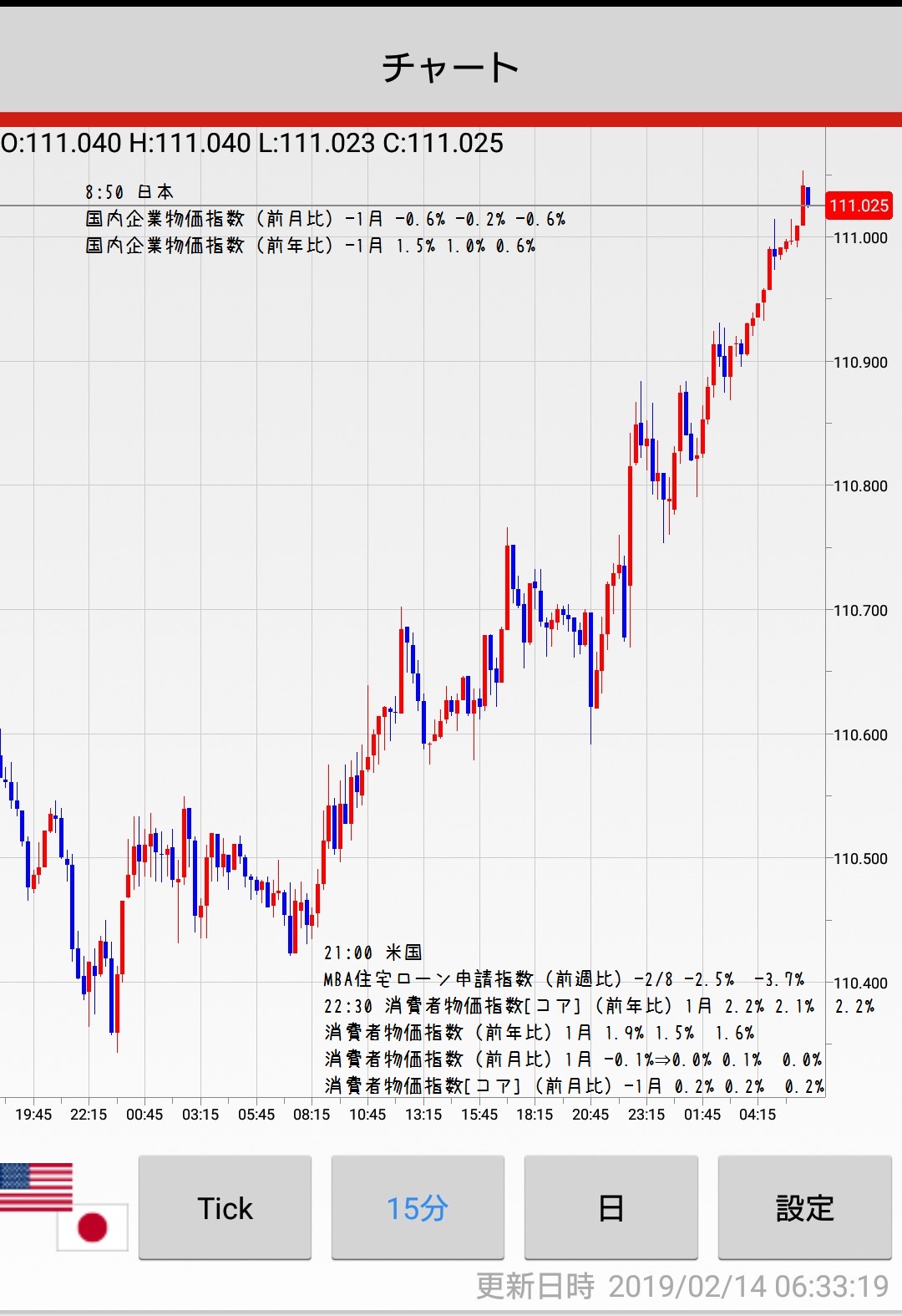Tap the チャート title header
Viewport: 902px width, 1316px height.
coord(451,67)
